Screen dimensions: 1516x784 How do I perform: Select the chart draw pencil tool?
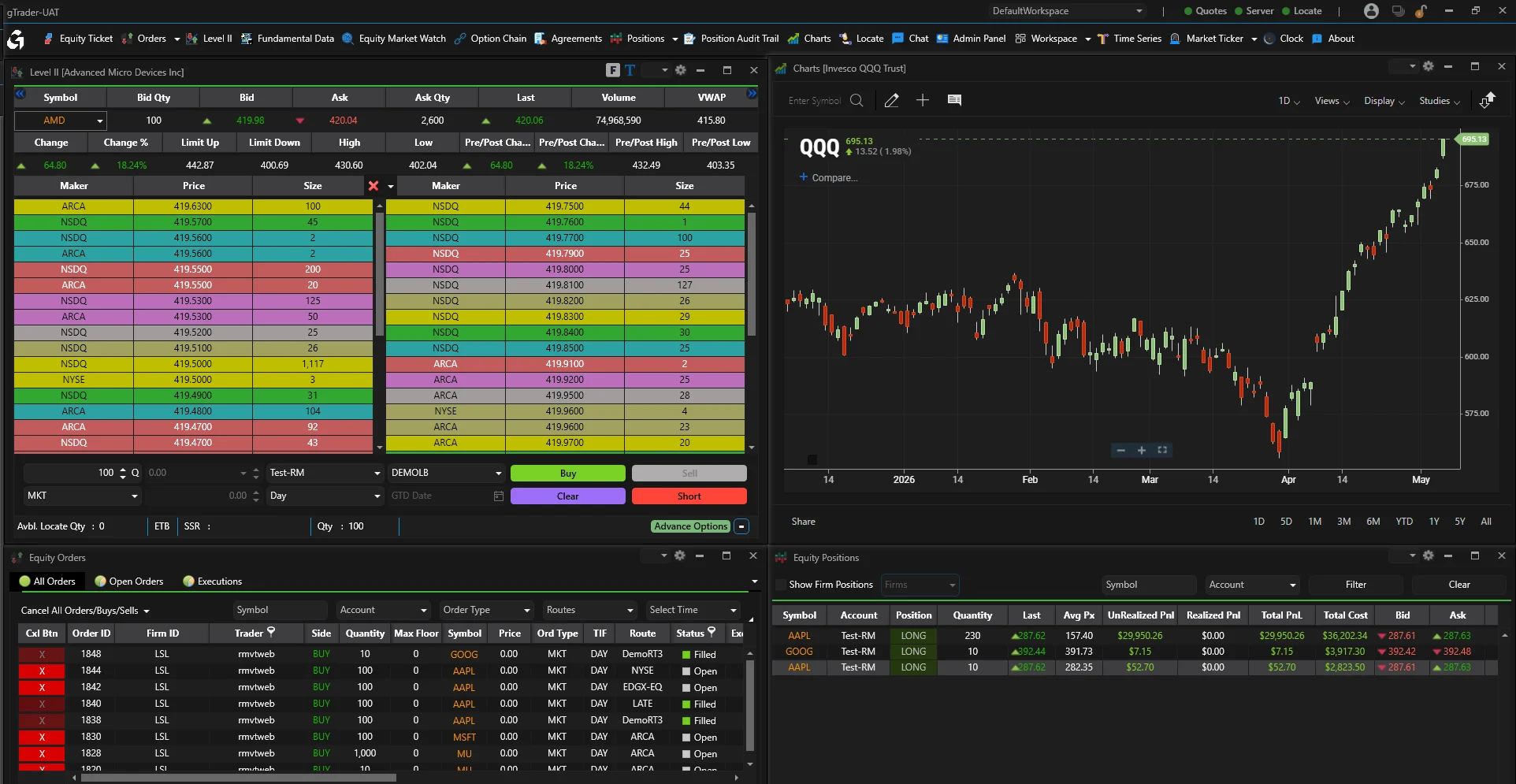pos(892,100)
